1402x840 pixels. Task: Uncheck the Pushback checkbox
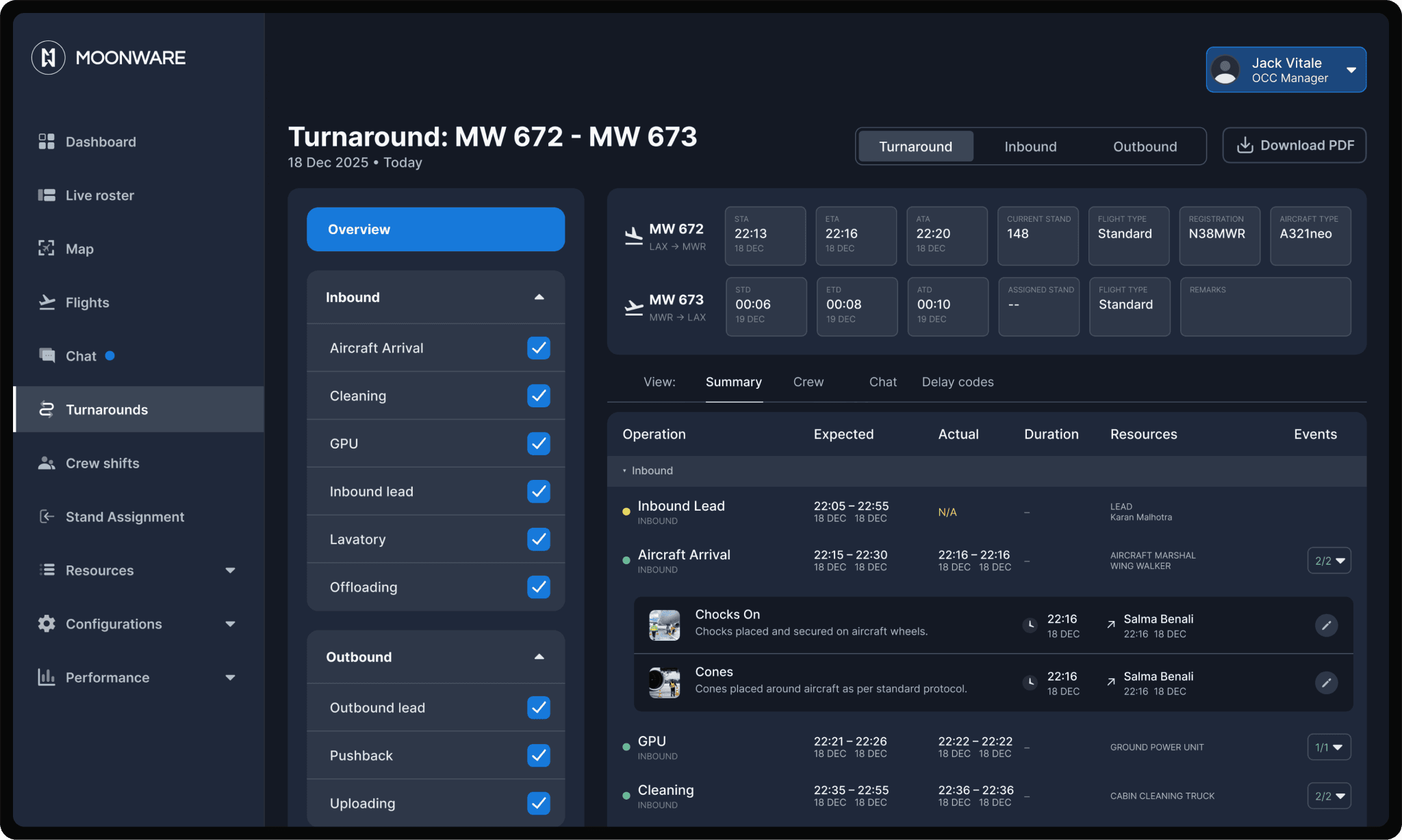click(539, 755)
